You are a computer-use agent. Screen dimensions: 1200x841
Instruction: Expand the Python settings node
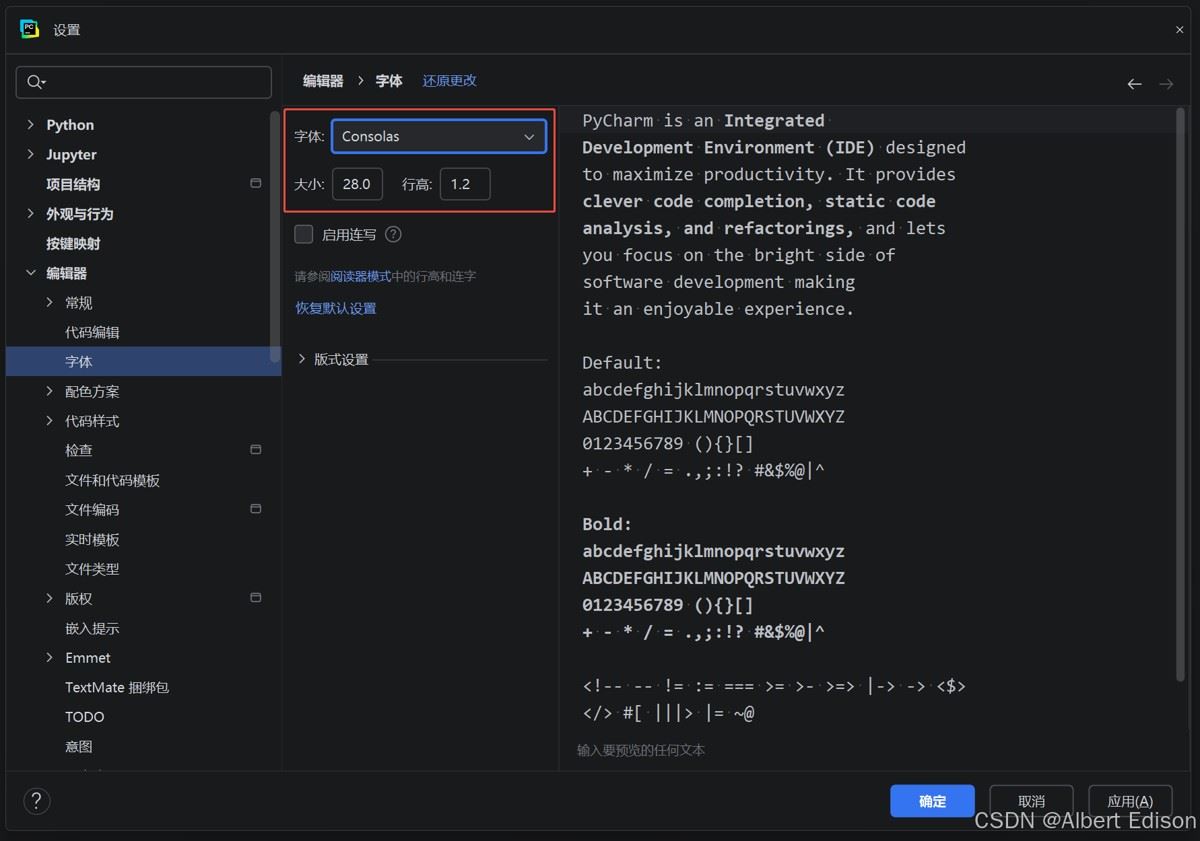[x=30, y=125]
